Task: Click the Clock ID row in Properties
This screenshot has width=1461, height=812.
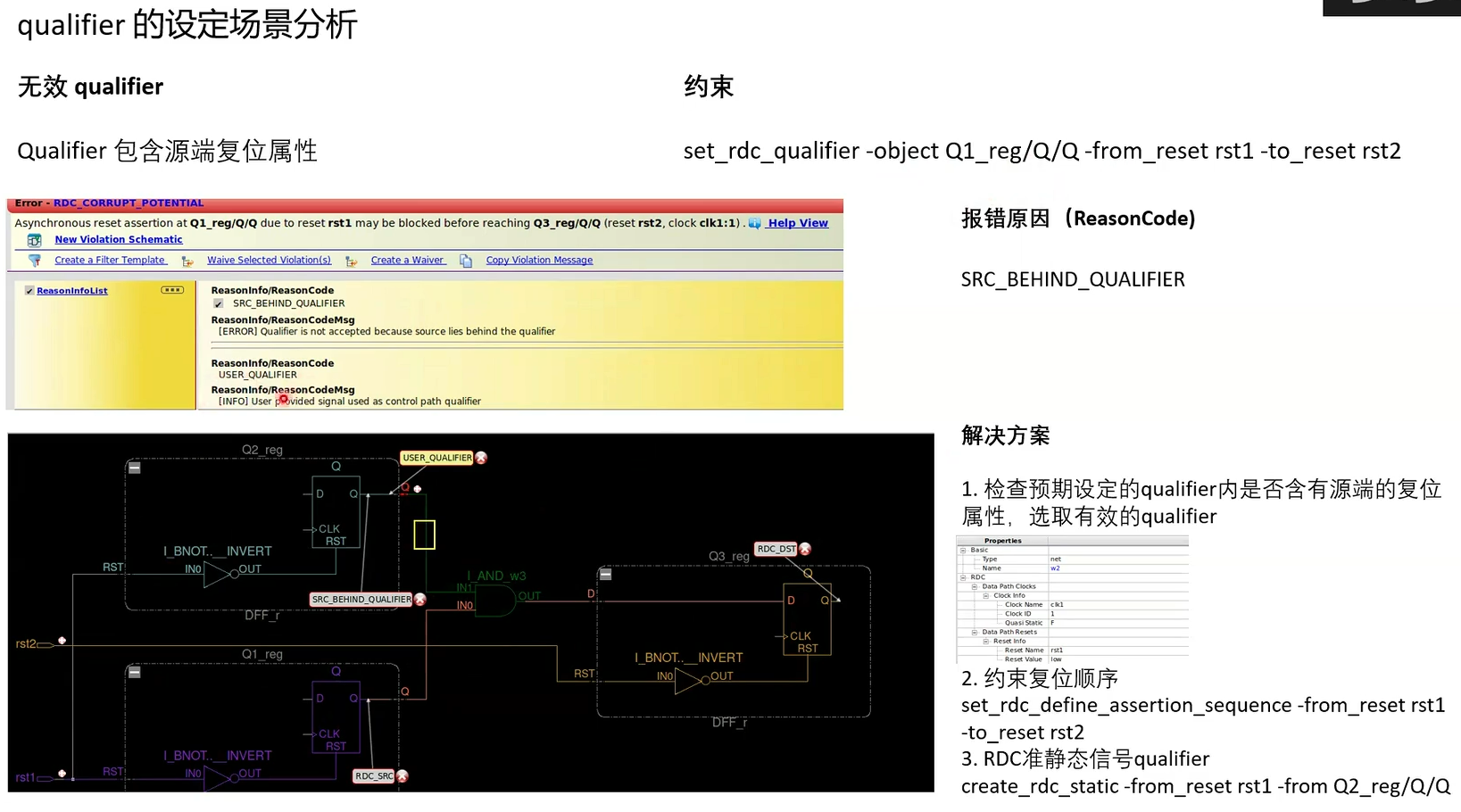Action: pos(1072,614)
